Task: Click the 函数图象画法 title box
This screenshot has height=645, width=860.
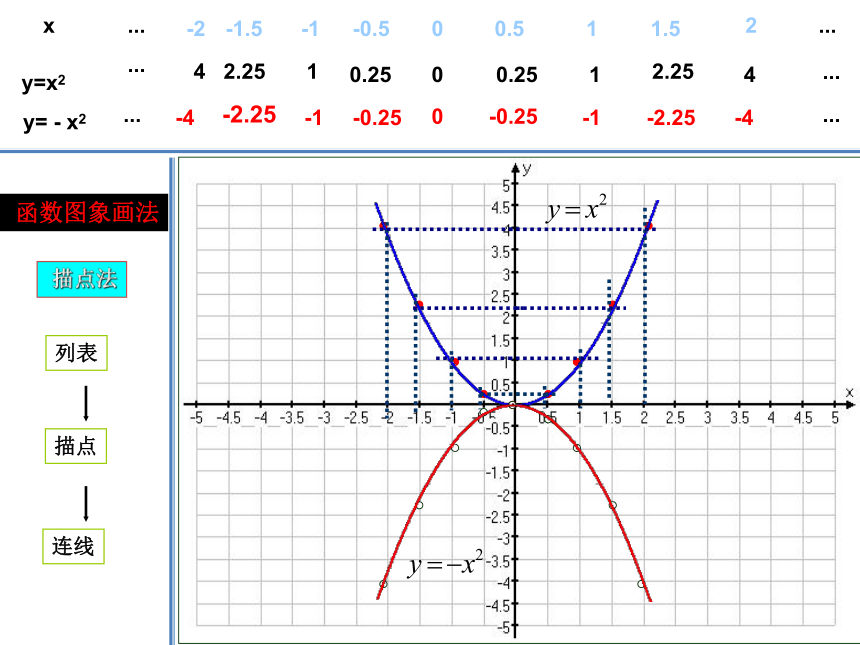Action: [84, 212]
